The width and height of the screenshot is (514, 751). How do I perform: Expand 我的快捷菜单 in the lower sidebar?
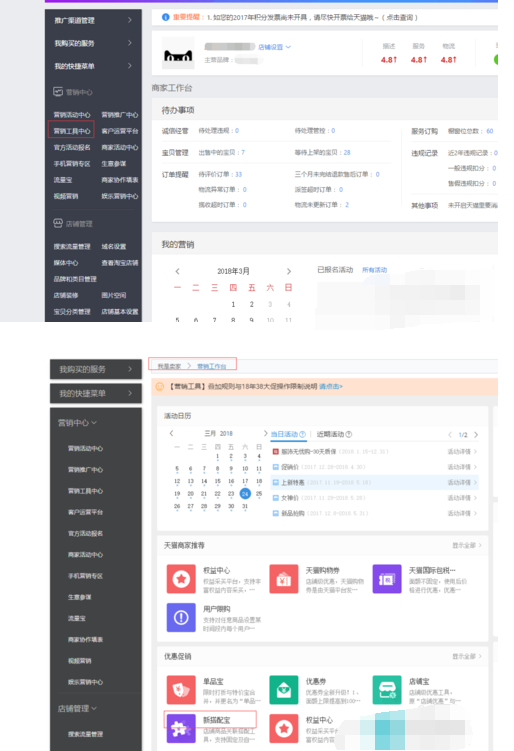[x=96, y=393]
